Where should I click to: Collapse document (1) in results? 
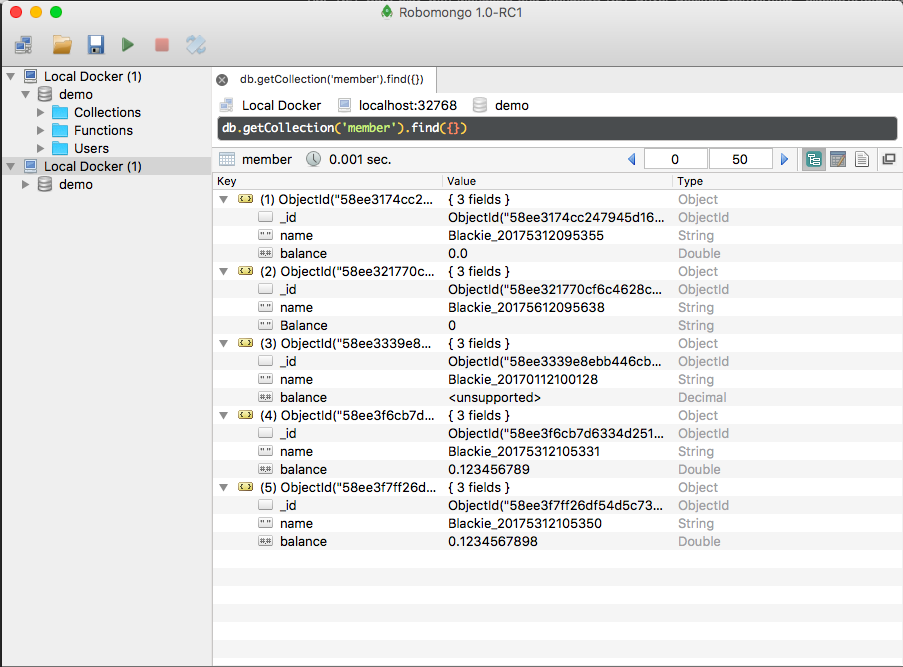click(223, 200)
